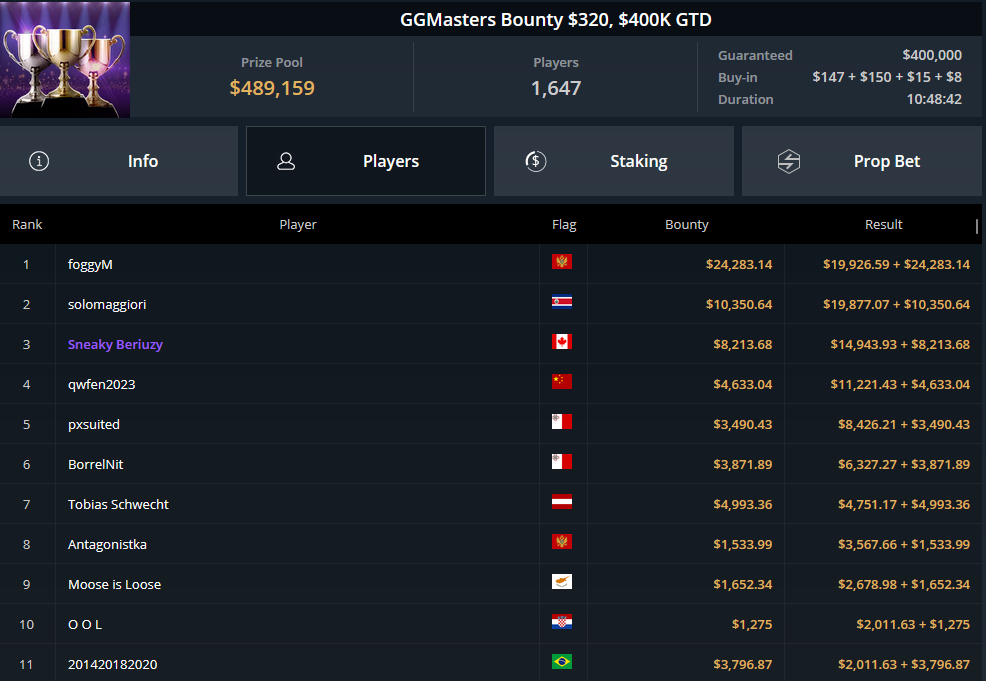Select player solomaggiori
This screenshot has width=986, height=681.
pos(107,304)
